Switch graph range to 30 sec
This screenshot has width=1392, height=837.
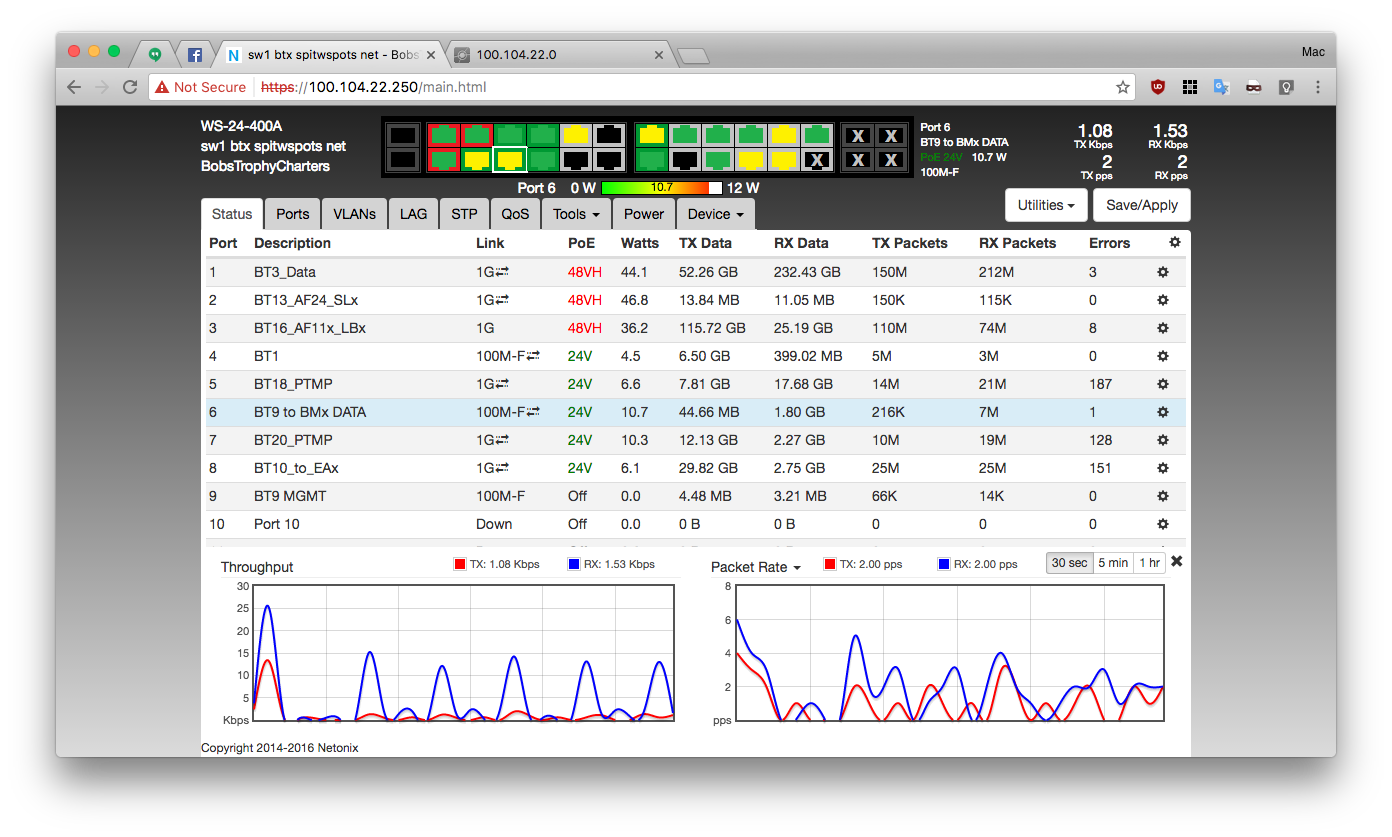pos(1069,563)
